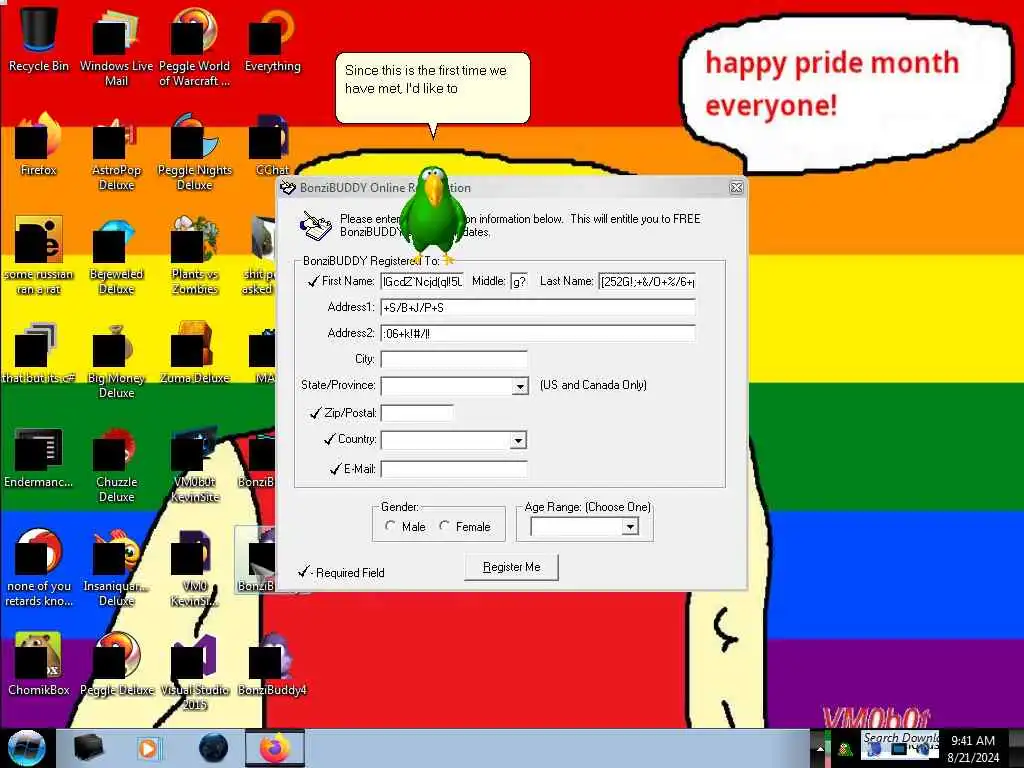Click into the Address1 field

click(x=538, y=308)
